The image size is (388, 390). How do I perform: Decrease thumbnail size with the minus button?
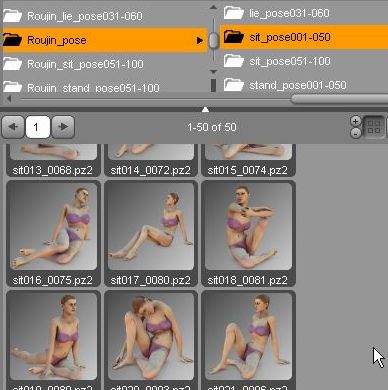coord(356,134)
